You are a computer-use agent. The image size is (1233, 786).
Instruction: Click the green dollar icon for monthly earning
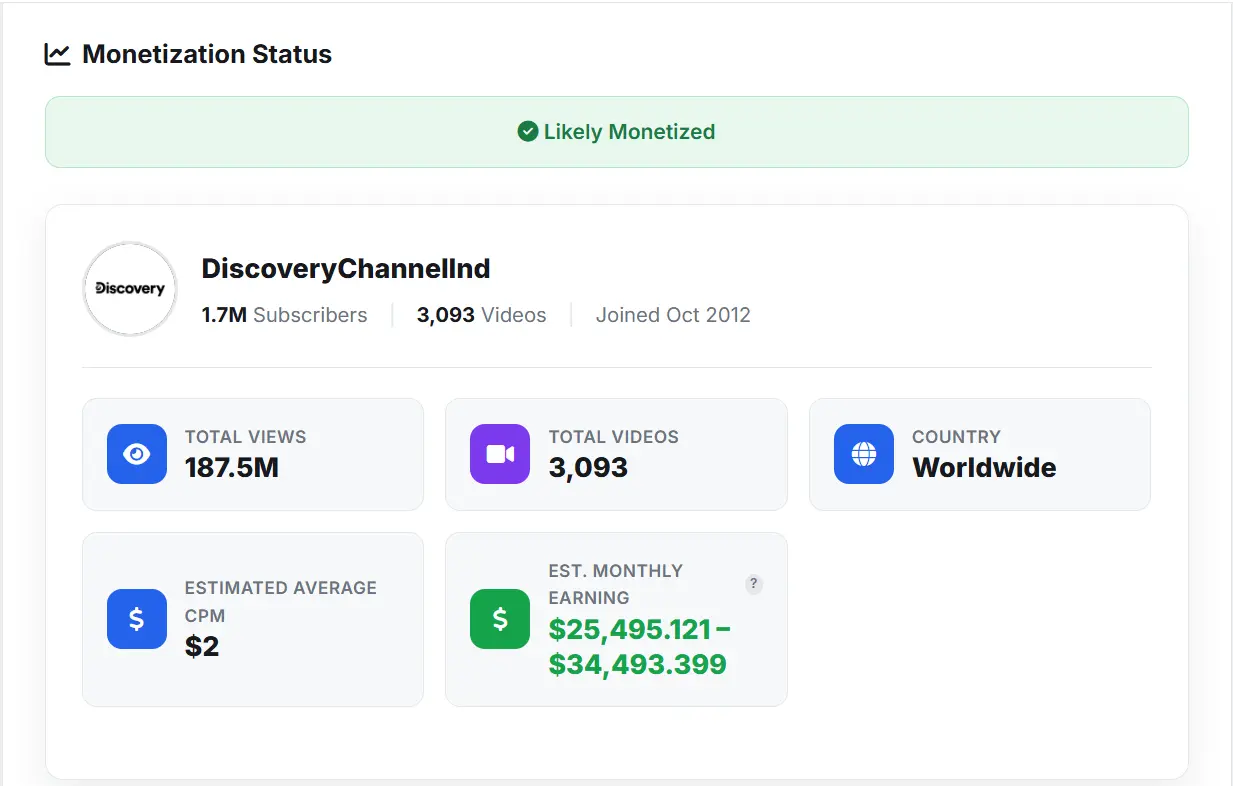click(500, 619)
